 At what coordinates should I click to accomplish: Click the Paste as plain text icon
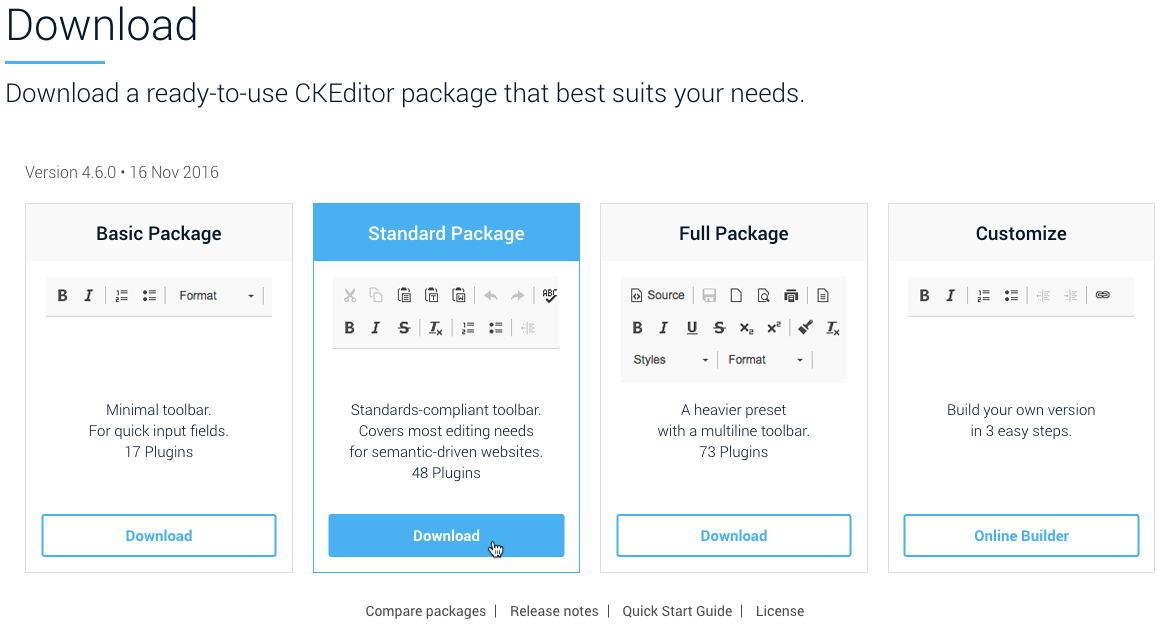432,295
